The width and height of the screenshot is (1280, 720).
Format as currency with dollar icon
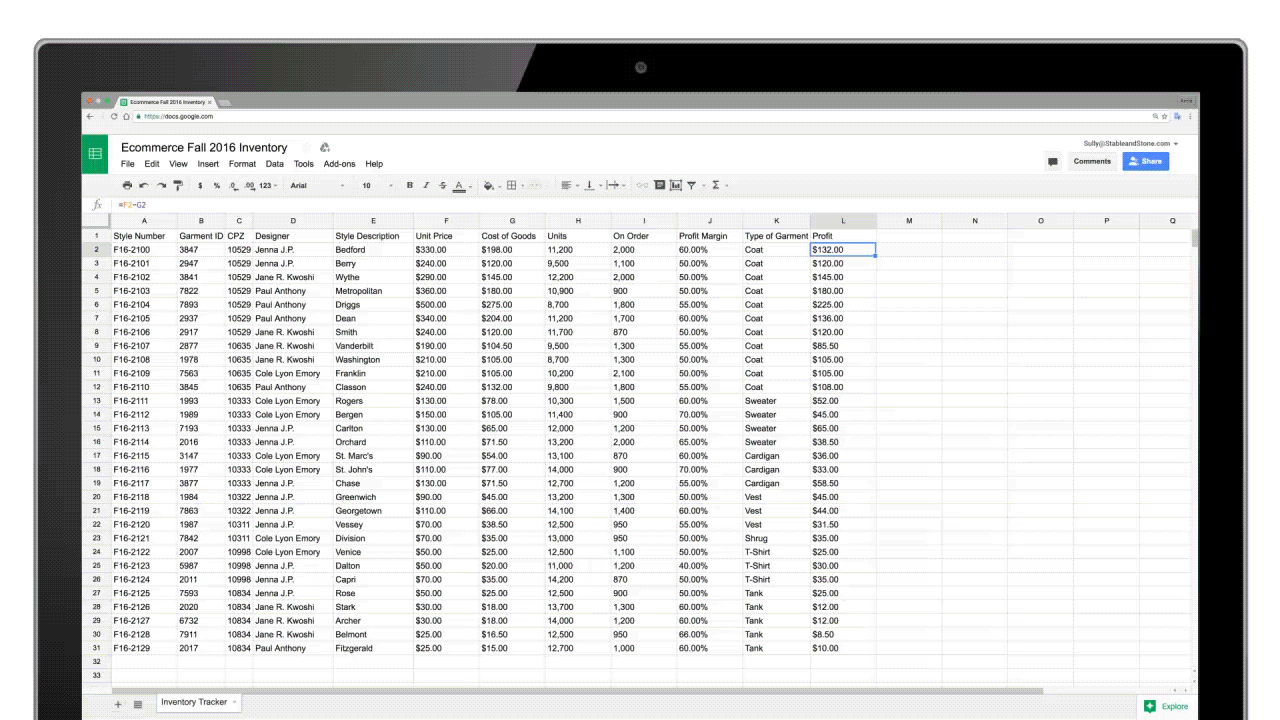click(200, 185)
